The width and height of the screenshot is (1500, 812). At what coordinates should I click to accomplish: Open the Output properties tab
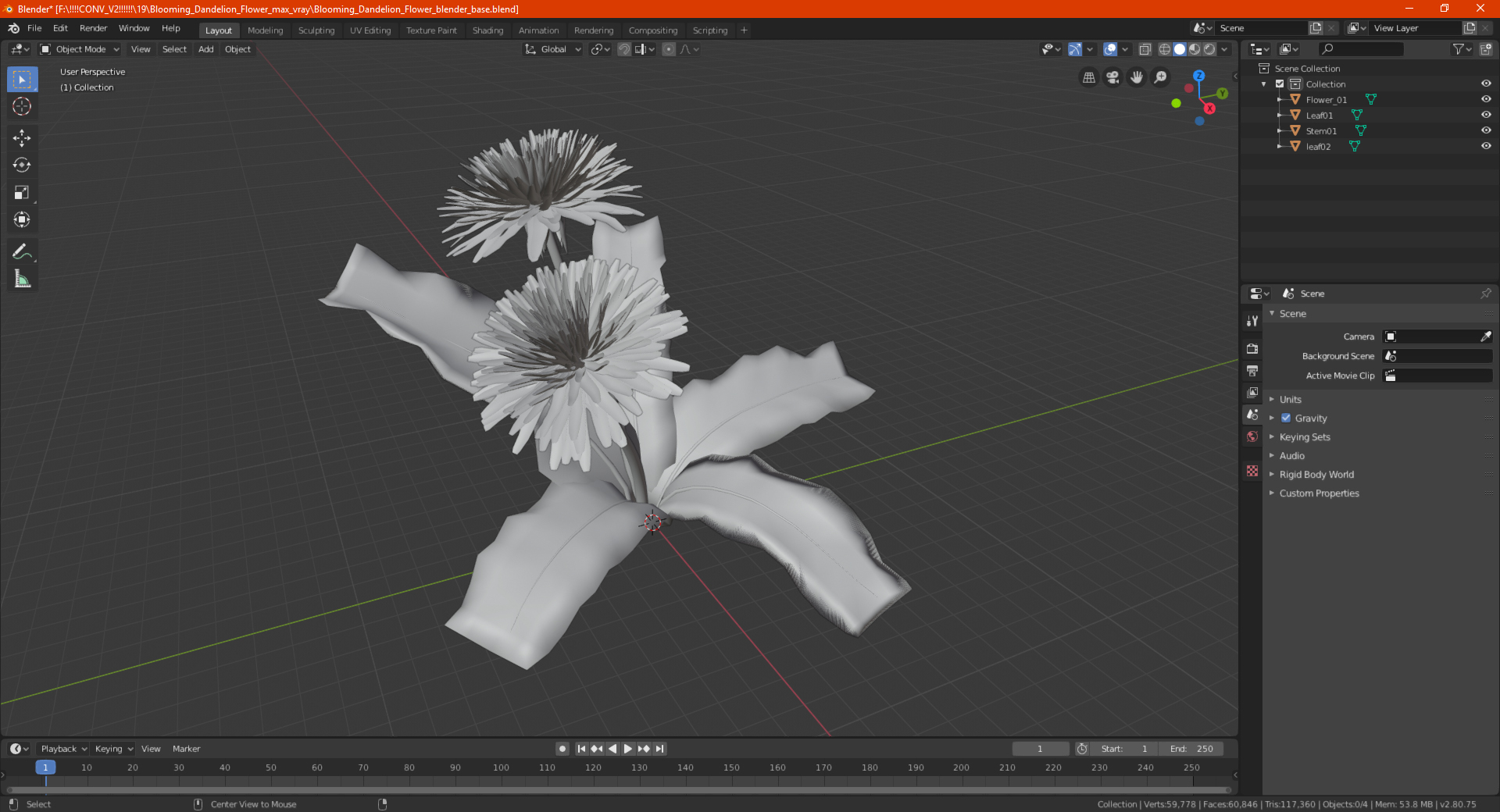1252,370
